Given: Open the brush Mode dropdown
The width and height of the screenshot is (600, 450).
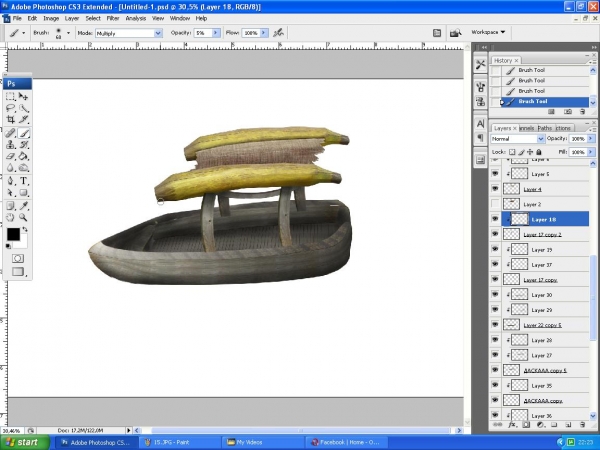Looking at the screenshot, I should click(158, 33).
